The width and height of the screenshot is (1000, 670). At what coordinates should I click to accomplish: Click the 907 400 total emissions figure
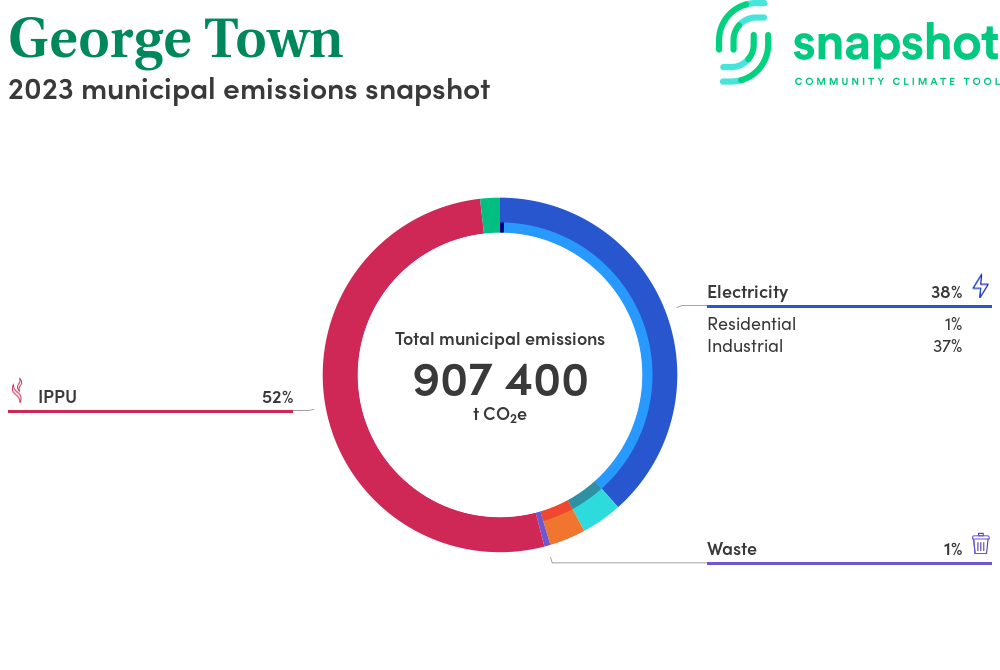[x=500, y=381]
